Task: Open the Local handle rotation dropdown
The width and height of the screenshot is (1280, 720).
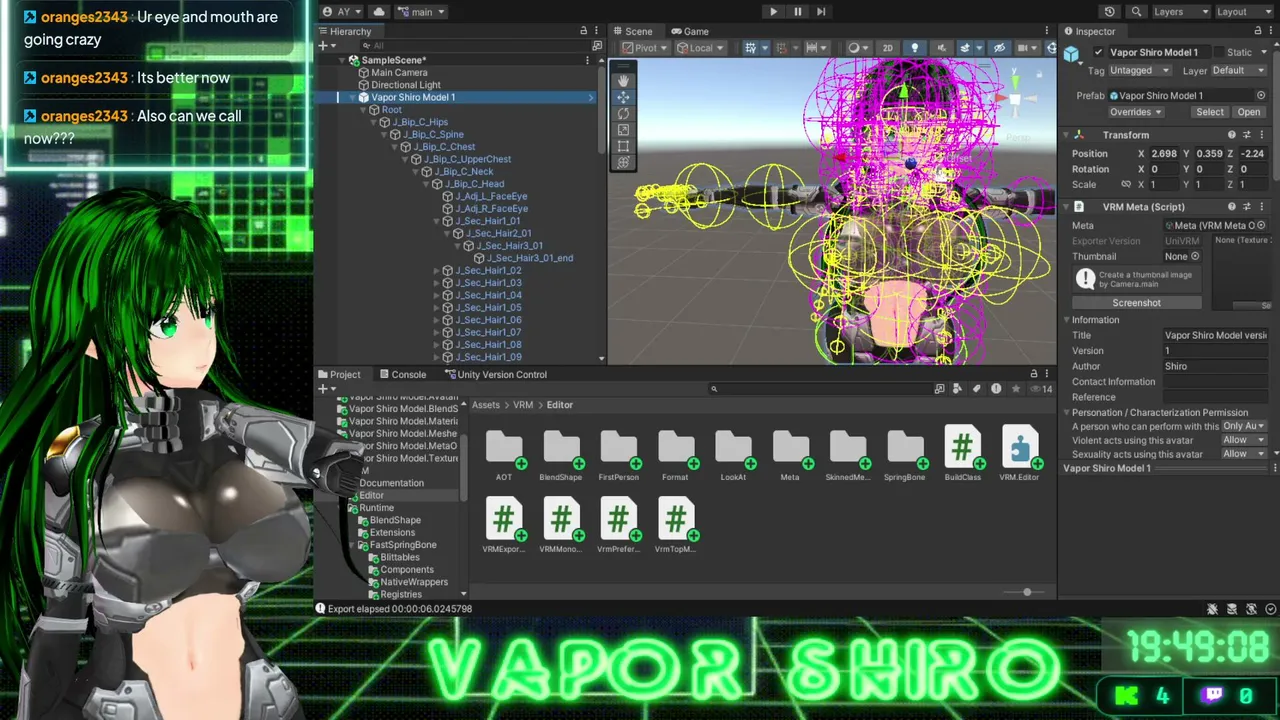Action: (701, 47)
